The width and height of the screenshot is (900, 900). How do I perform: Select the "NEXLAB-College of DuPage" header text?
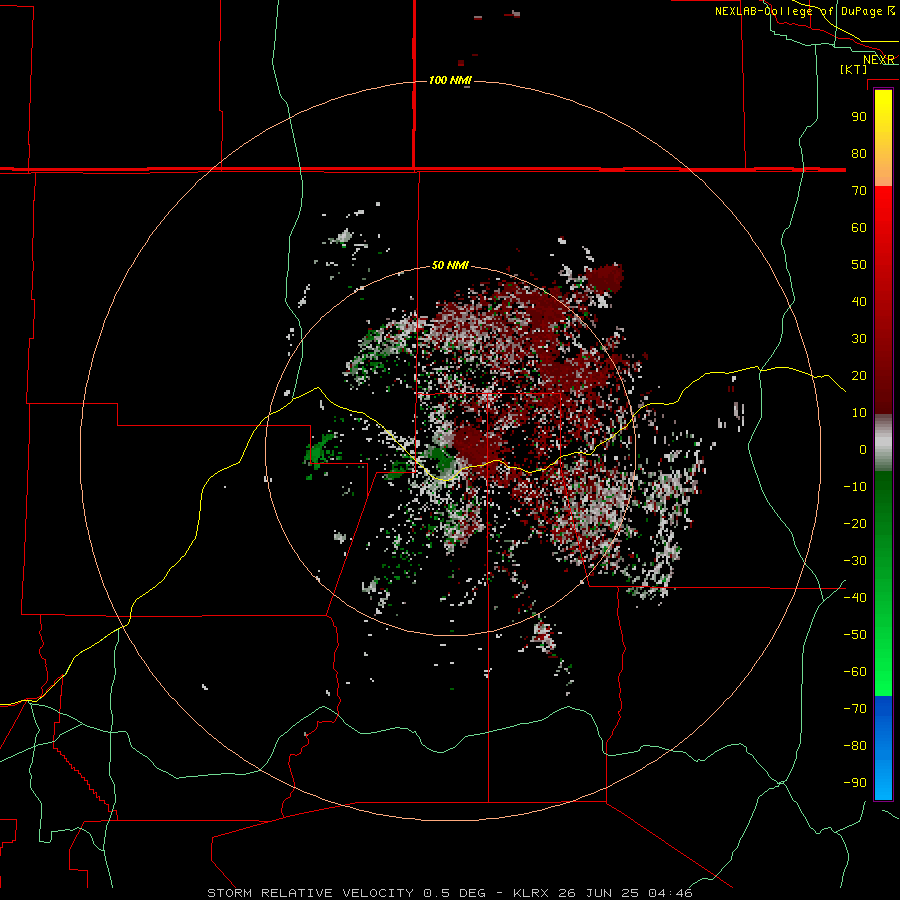(x=798, y=11)
